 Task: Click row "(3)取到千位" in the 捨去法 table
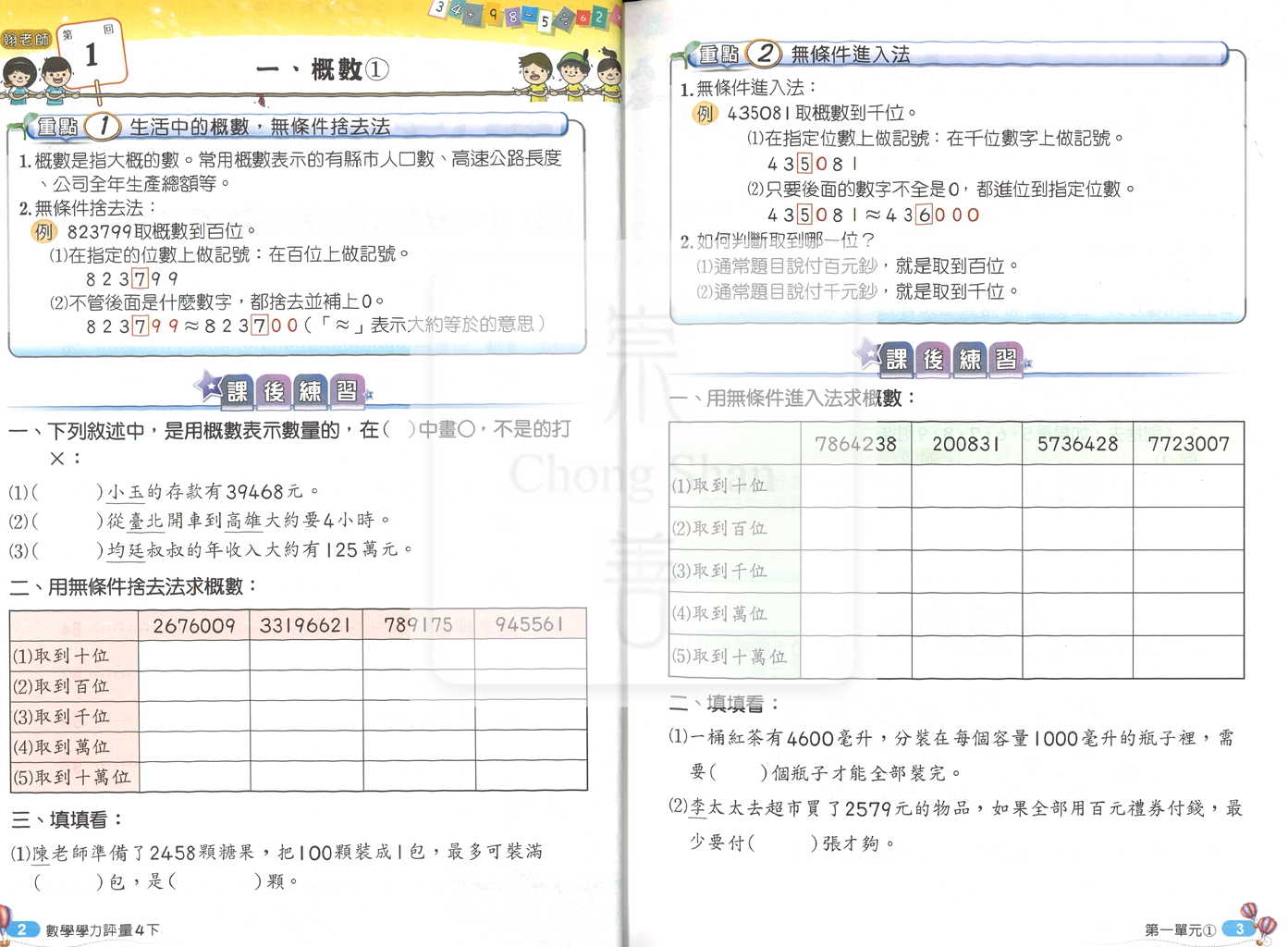click(299, 716)
